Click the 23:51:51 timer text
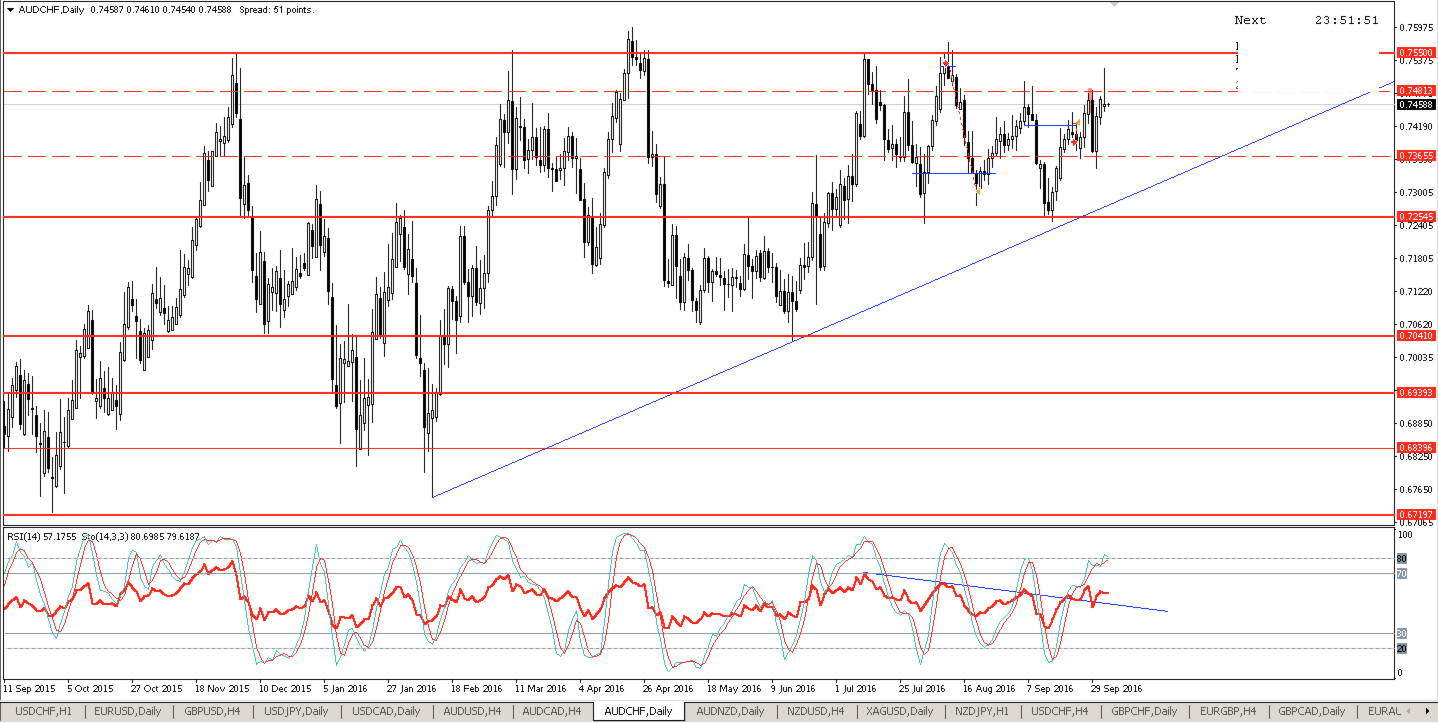Screen dimensions: 1438x723 tap(1347, 20)
